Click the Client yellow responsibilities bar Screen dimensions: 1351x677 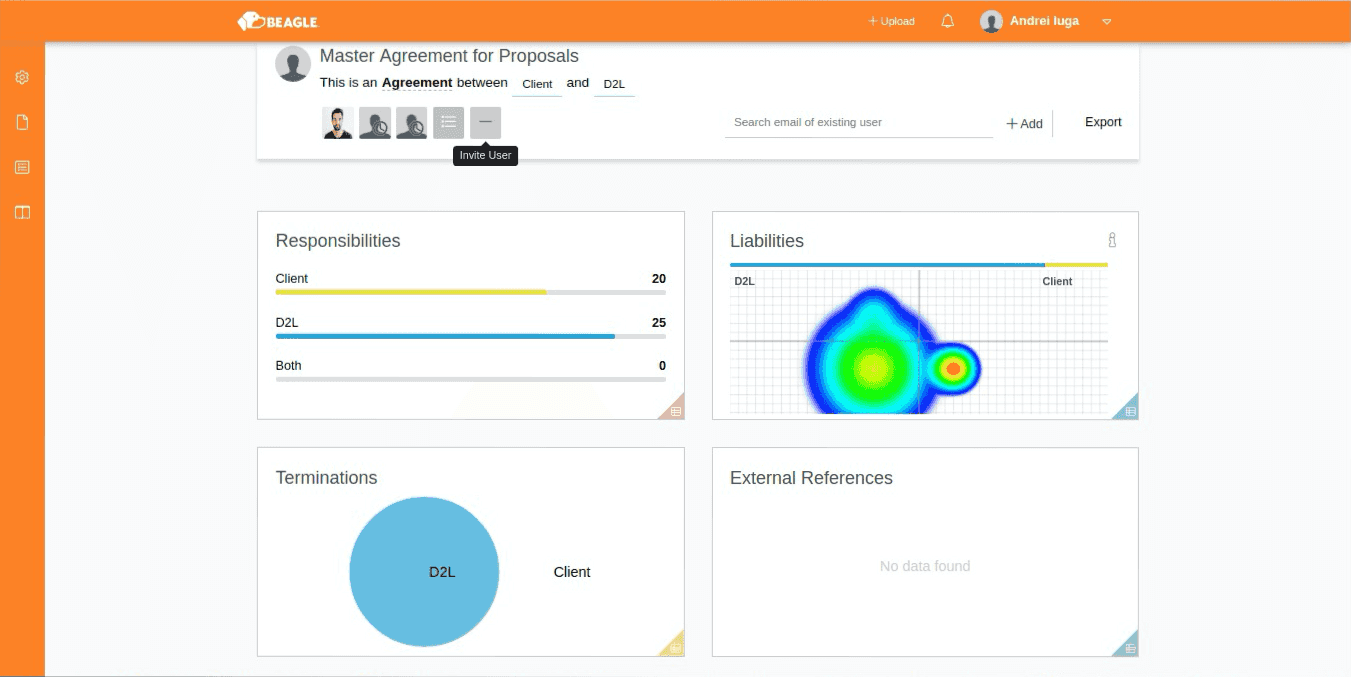coord(411,292)
